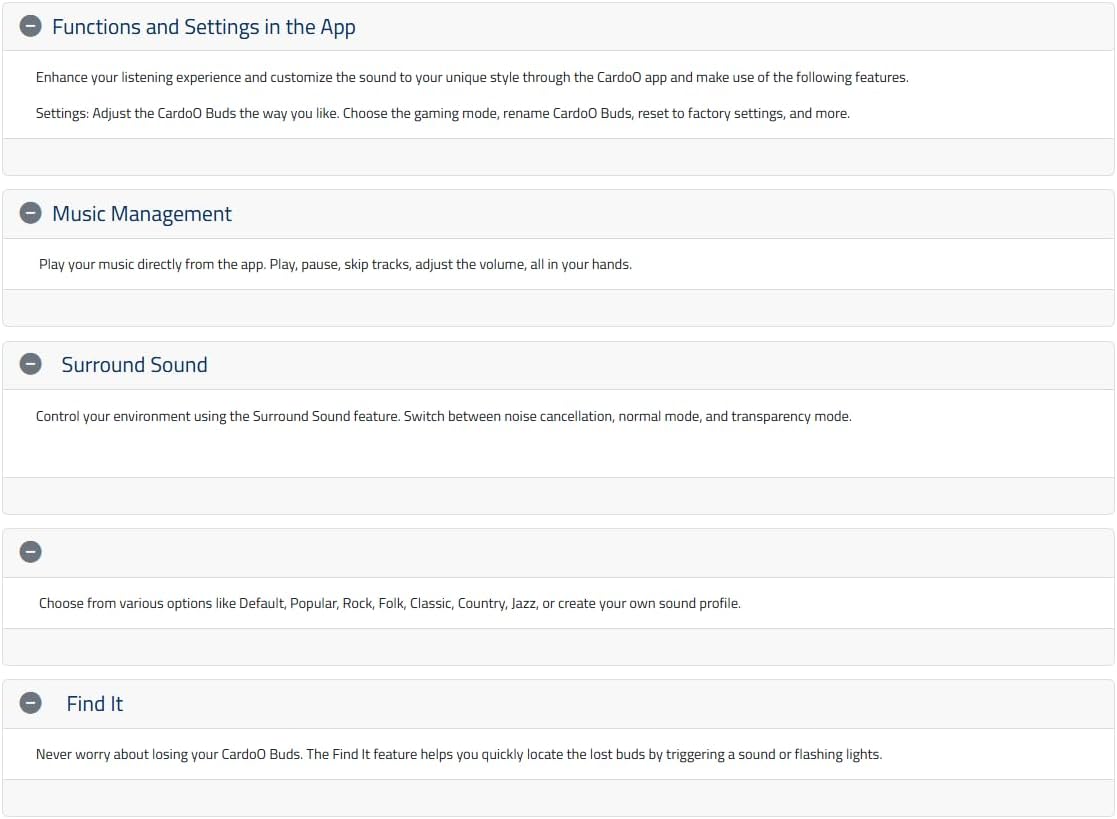Collapse Find It using its minus icon
Screen dimensions: 1117x819
pyautogui.click(x=31, y=704)
